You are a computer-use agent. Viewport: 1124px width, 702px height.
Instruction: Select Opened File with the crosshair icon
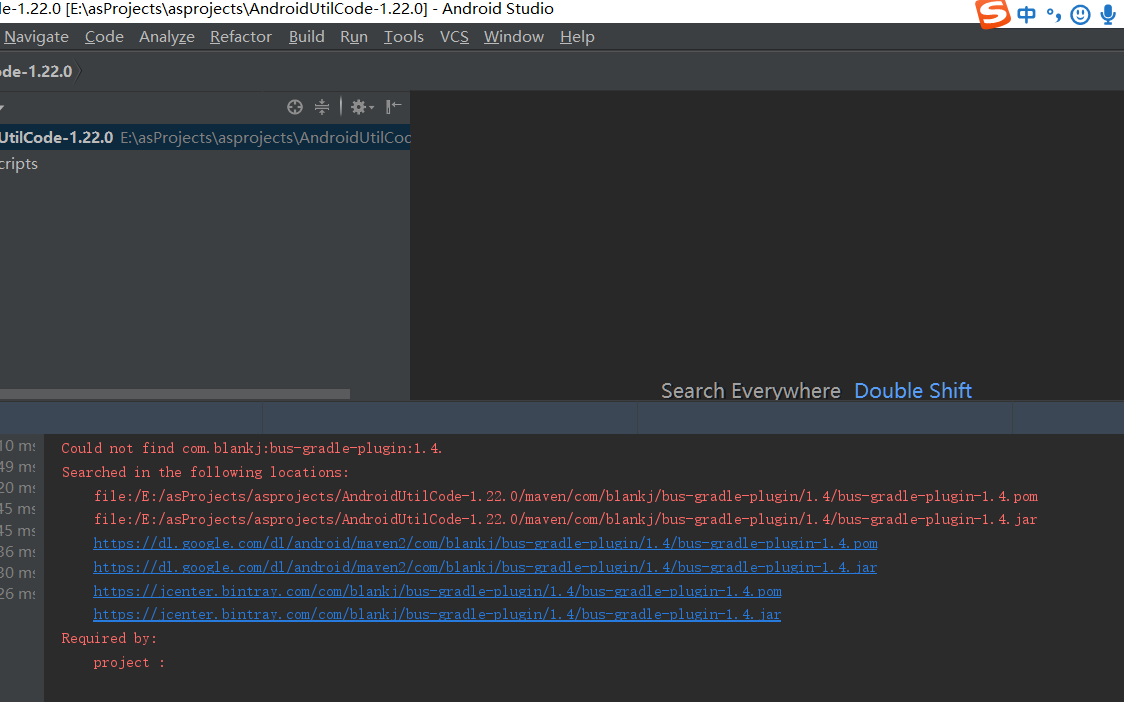[295, 107]
